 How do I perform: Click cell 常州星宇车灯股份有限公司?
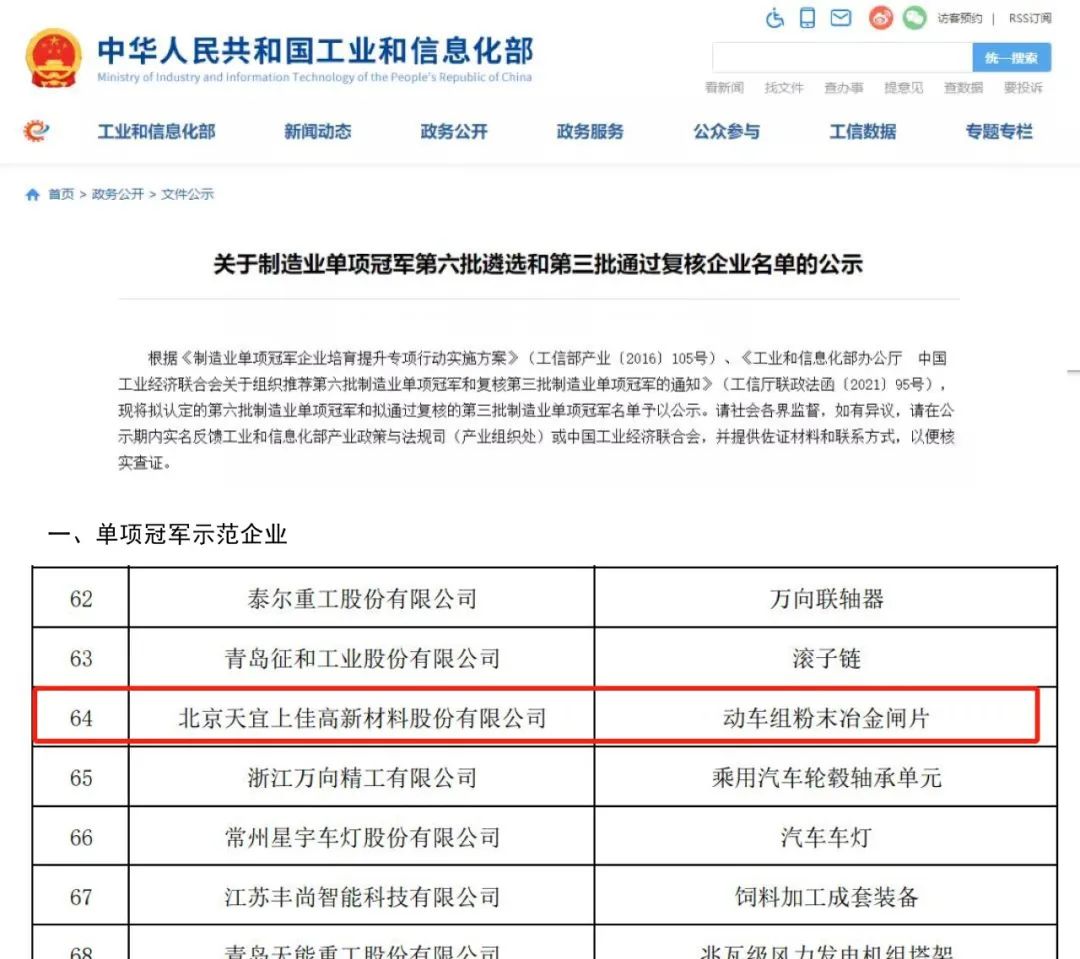pos(362,837)
